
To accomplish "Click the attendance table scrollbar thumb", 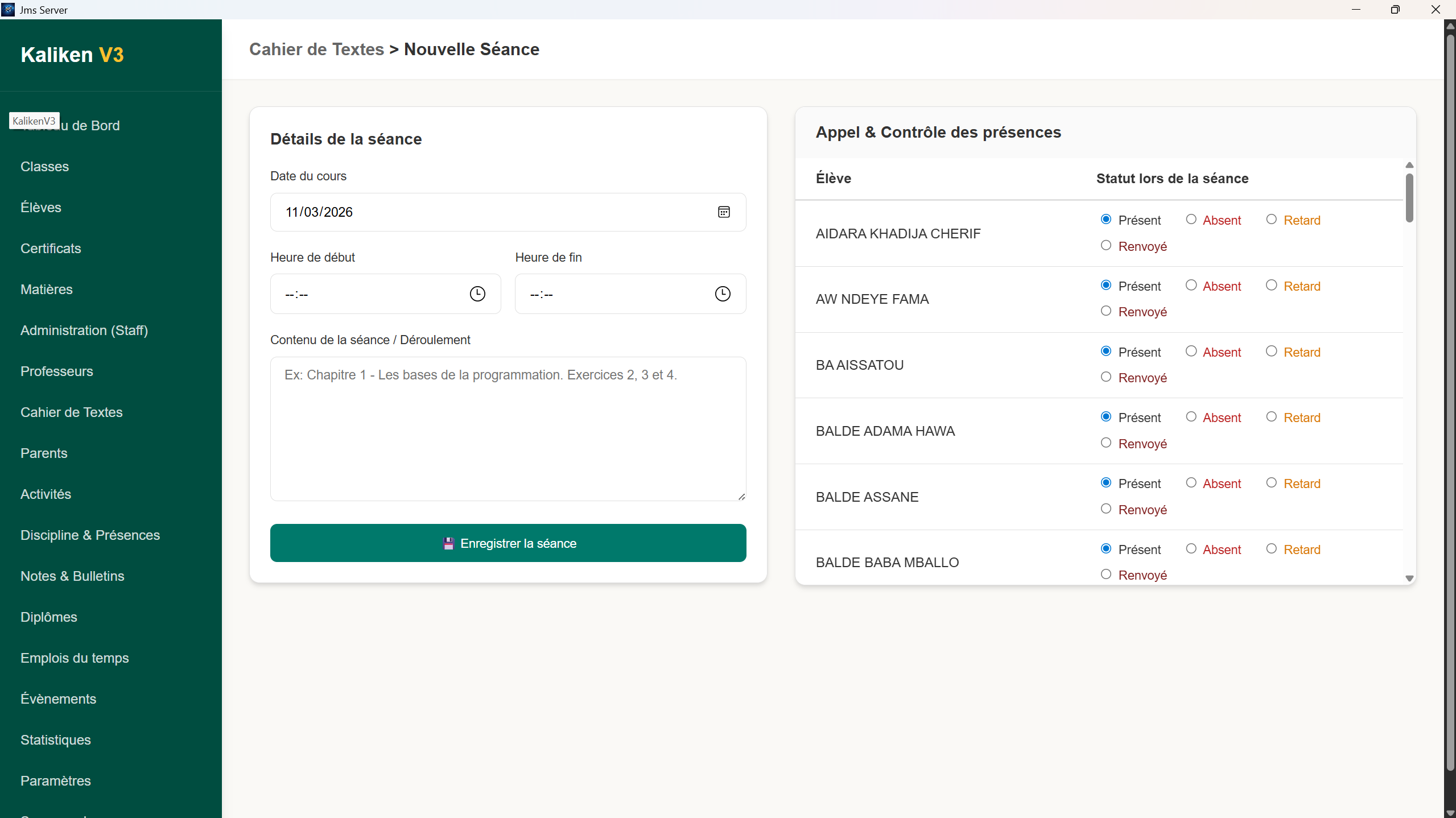I will [x=1409, y=197].
